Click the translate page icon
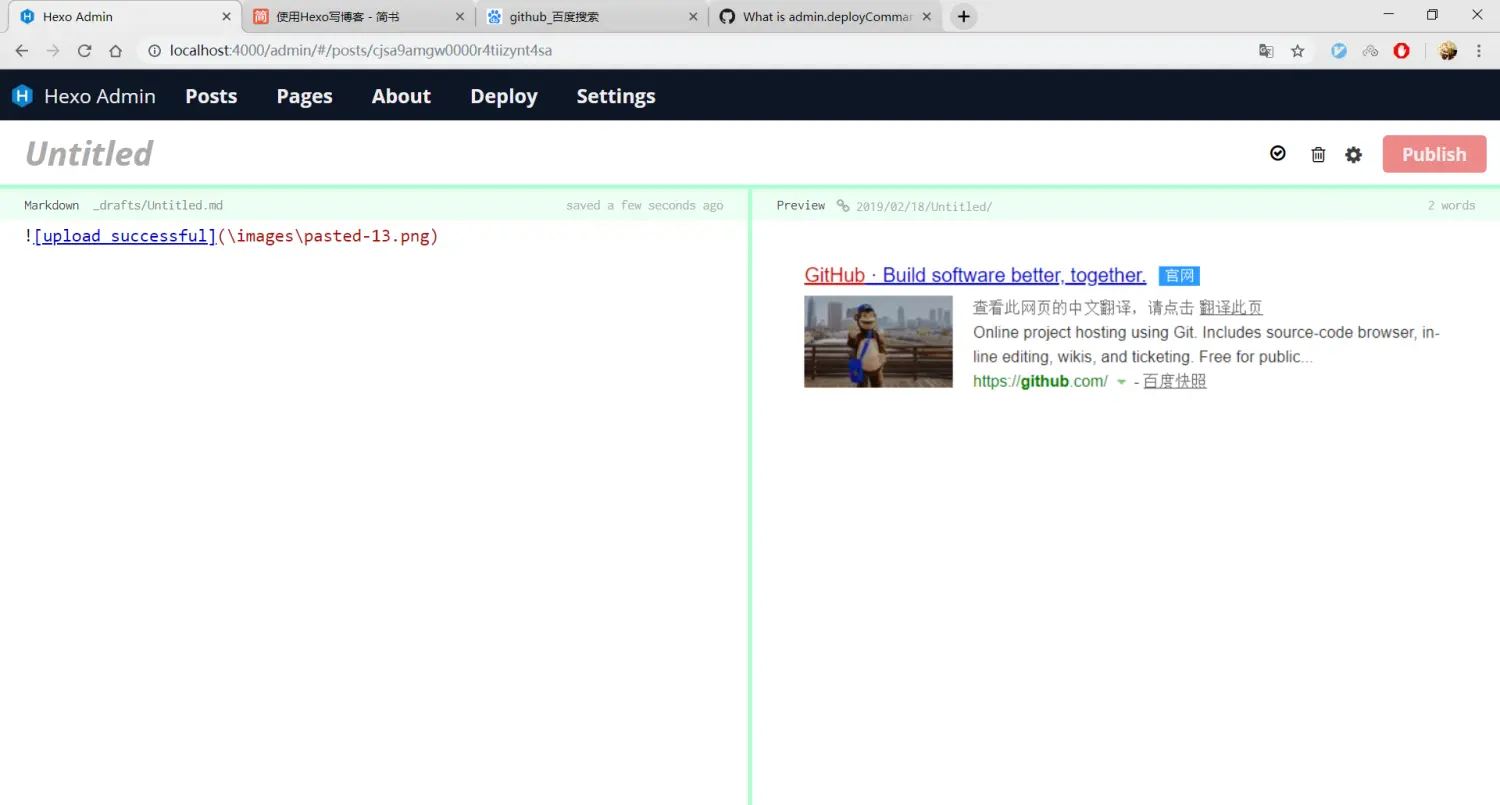1500x805 pixels. pos(1266,51)
